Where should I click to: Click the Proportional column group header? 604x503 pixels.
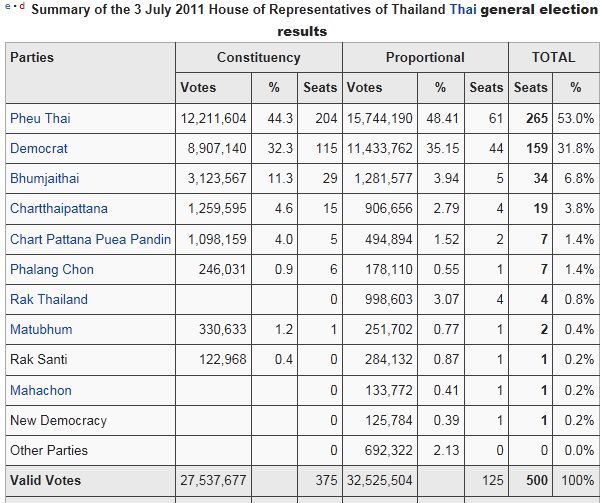point(425,57)
